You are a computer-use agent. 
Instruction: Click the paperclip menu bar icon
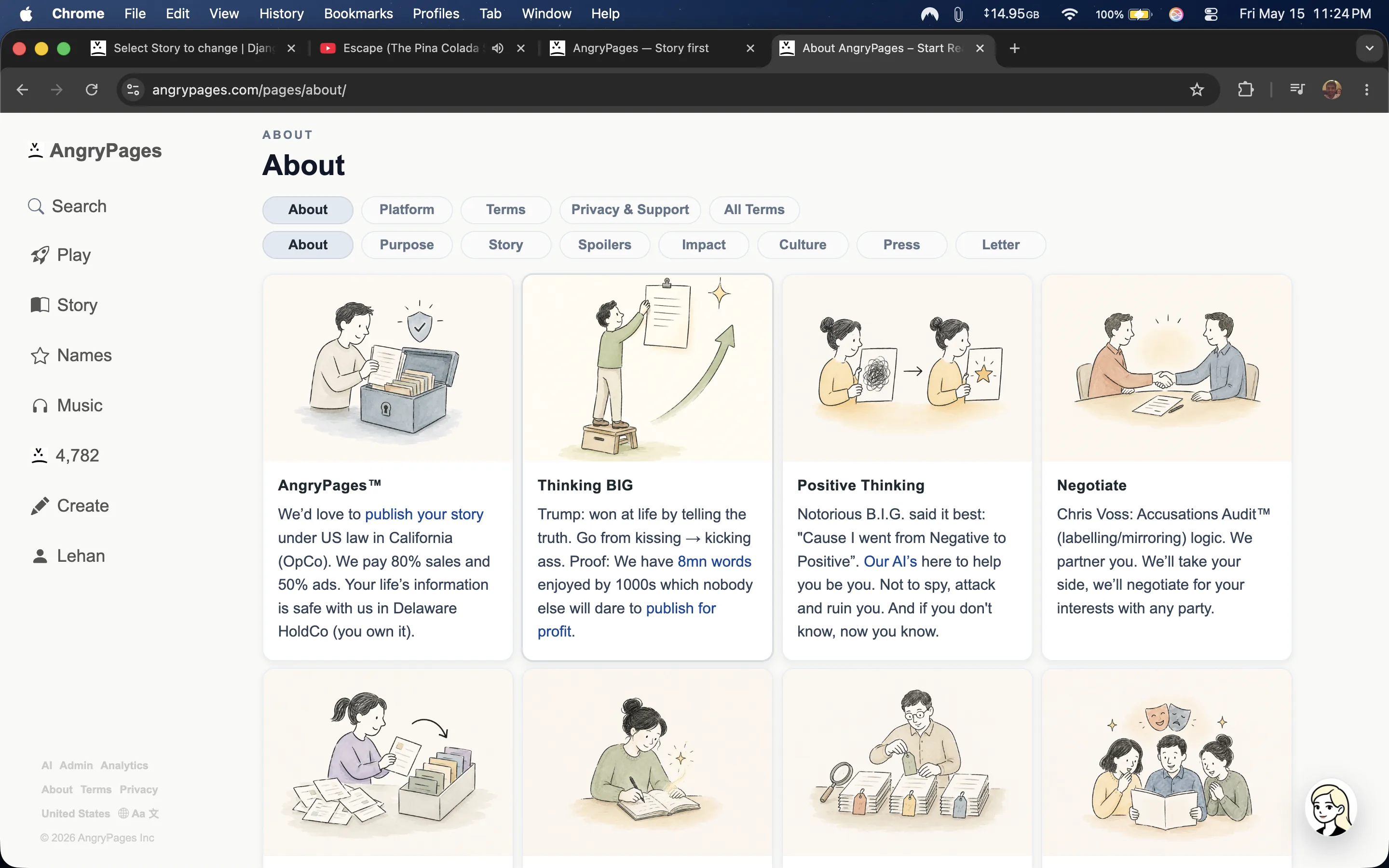tap(958, 14)
